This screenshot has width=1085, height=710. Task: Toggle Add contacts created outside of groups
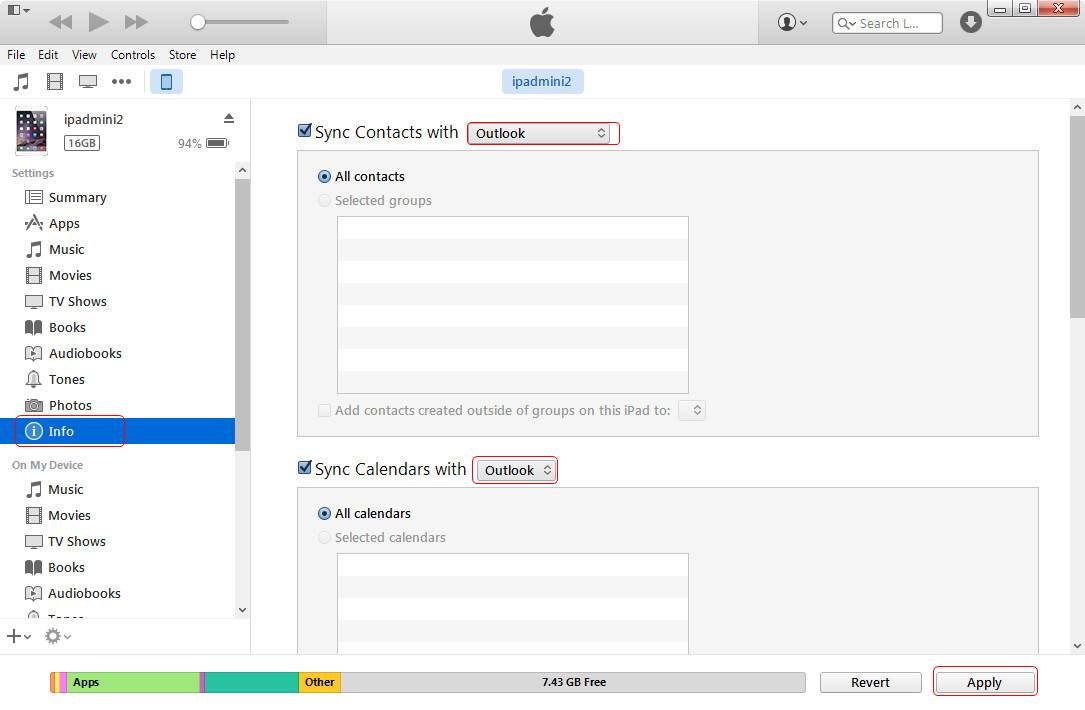324,410
